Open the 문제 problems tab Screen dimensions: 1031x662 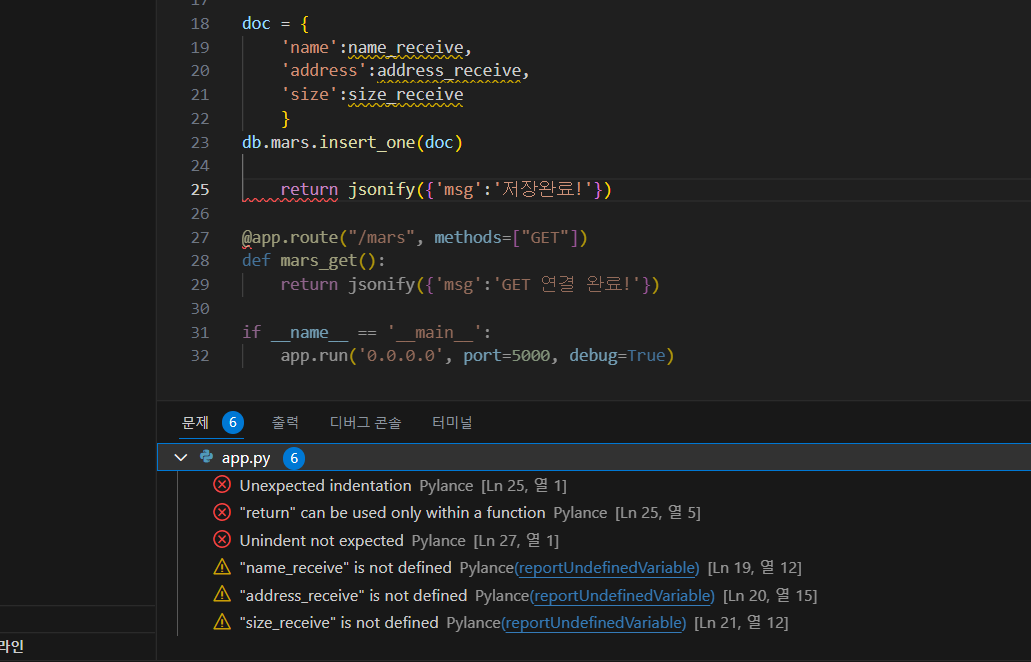[x=195, y=423]
